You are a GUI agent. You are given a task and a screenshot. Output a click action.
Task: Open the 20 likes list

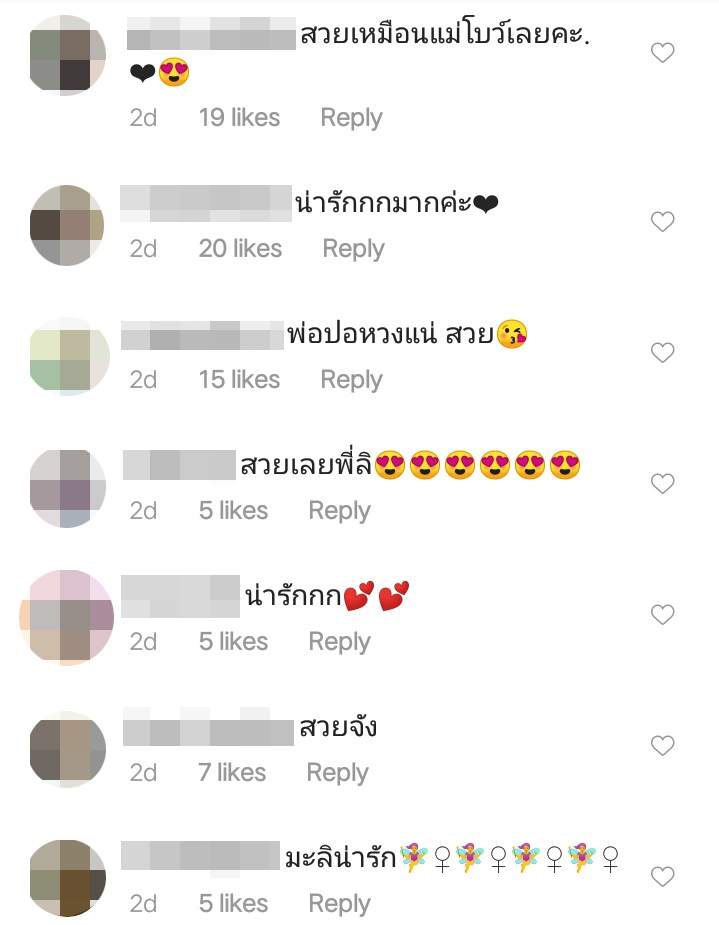240,248
